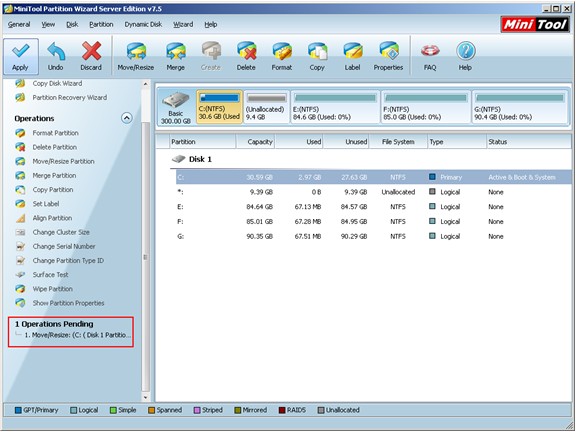Choose Align Partition in Operations panel
This screenshot has height=432, width=576.
pos(43,218)
